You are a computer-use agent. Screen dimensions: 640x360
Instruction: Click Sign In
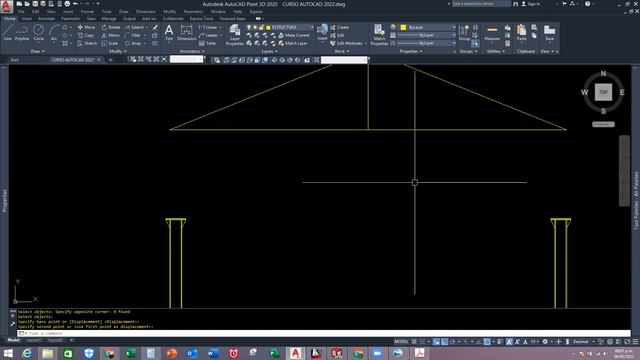tap(531, 4)
